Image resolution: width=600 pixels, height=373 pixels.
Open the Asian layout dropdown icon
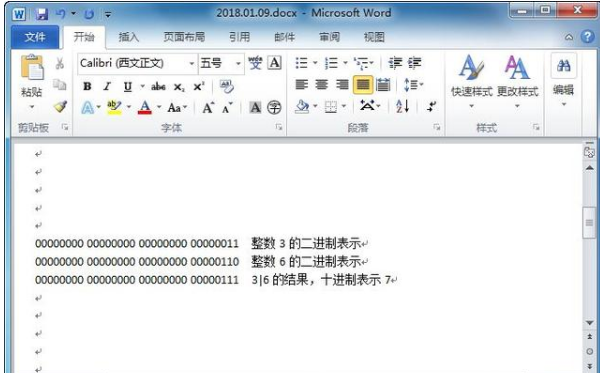pyautogui.click(x=370, y=106)
